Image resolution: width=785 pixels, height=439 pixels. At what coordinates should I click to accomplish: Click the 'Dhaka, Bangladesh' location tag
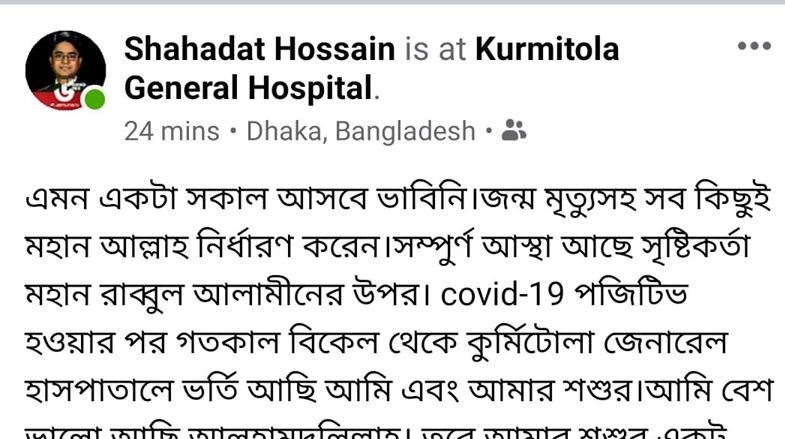pyautogui.click(x=360, y=132)
